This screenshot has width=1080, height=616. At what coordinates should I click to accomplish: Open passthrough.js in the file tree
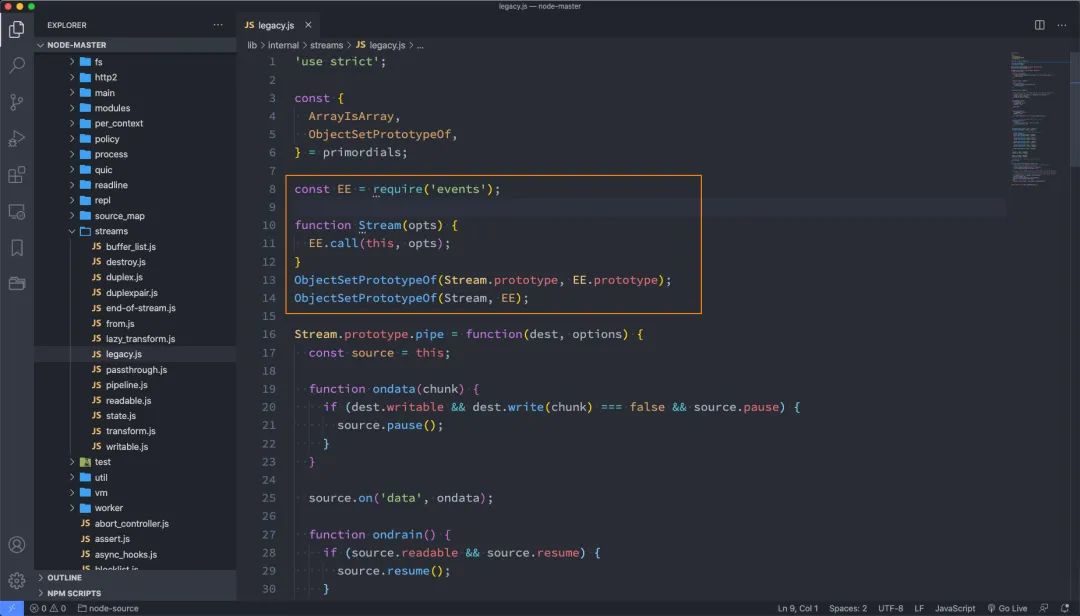tap(135, 369)
